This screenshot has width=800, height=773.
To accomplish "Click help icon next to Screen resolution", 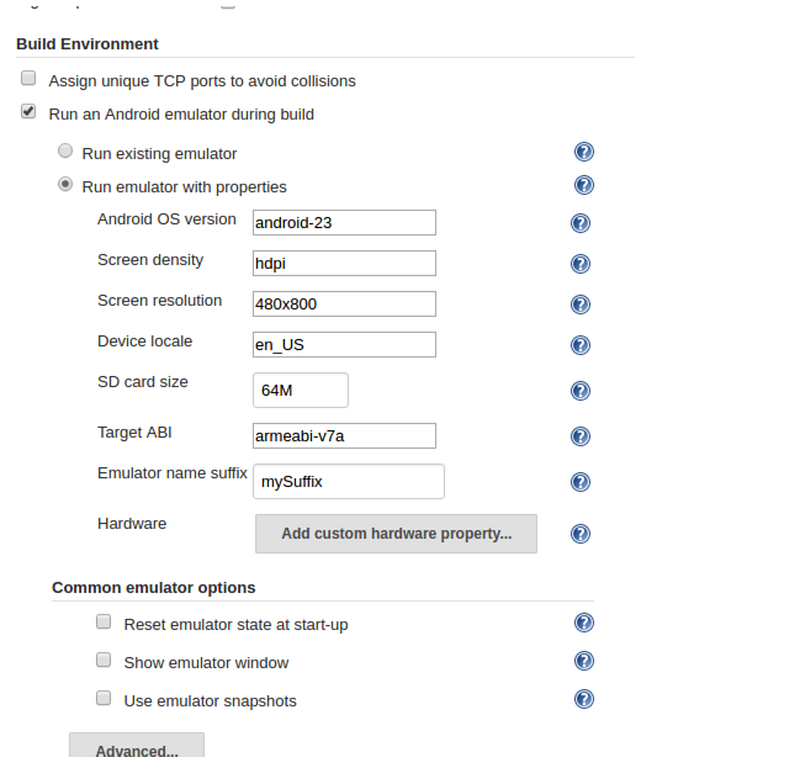I will [580, 305].
